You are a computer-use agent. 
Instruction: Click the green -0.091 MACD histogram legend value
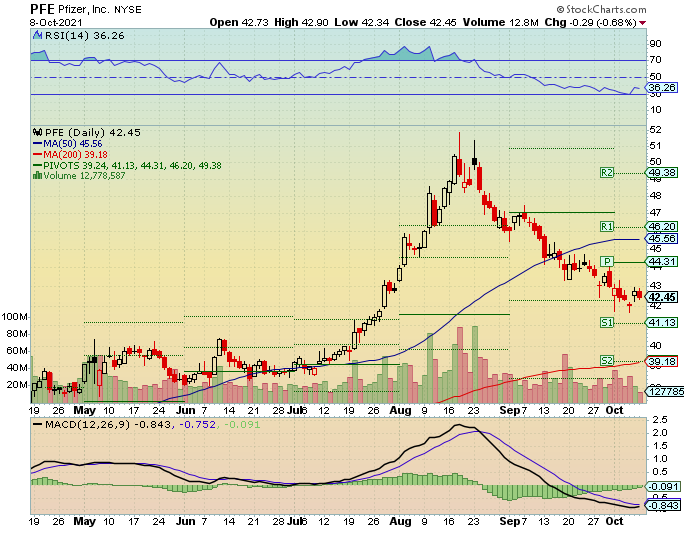pos(242,424)
